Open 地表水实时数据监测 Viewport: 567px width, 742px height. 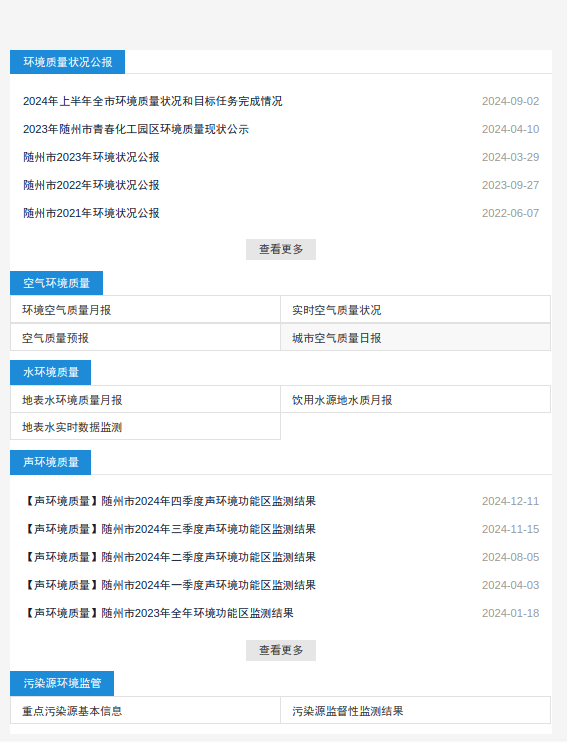click(145, 426)
